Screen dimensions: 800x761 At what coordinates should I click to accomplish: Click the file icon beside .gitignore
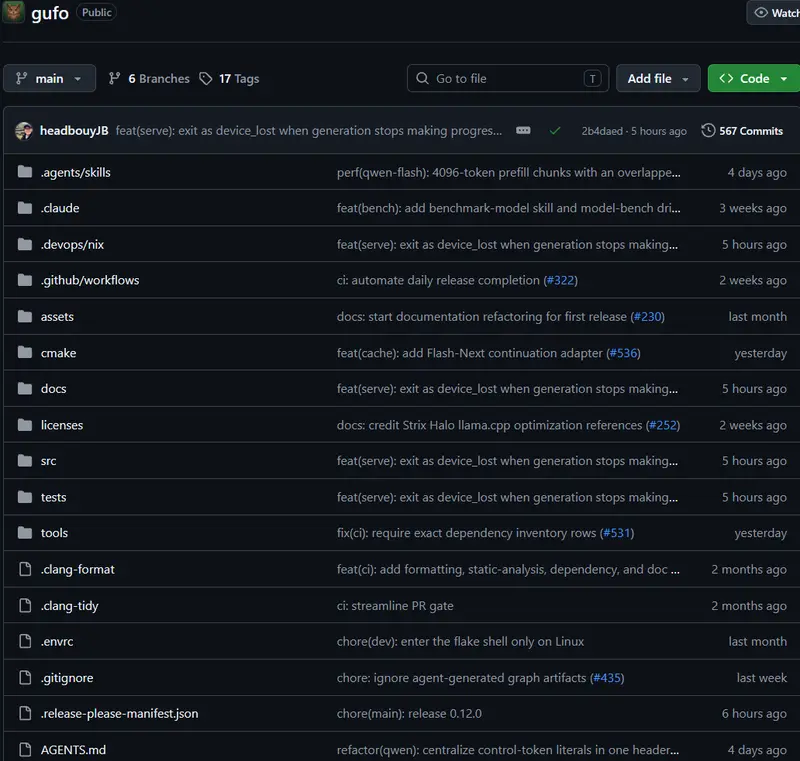click(25, 677)
